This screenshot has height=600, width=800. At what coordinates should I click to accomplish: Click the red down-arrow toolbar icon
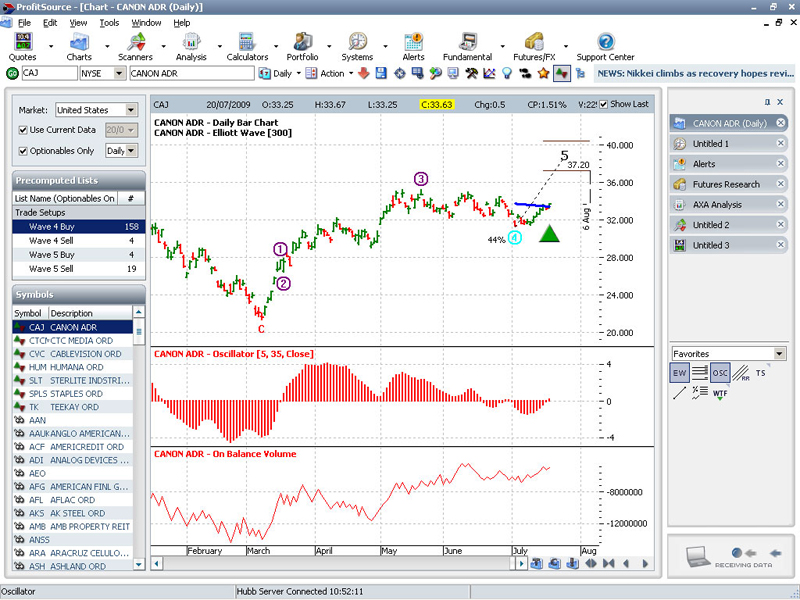click(363, 73)
